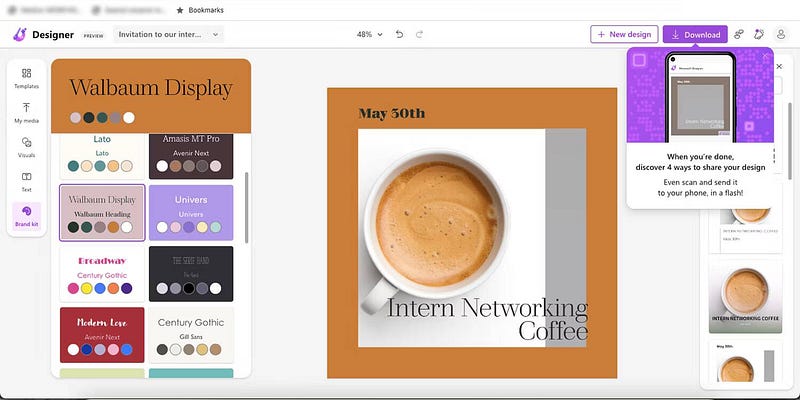The height and width of the screenshot is (400, 800).
Task: Click the Bookmarks star icon
Action: [x=180, y=10]
